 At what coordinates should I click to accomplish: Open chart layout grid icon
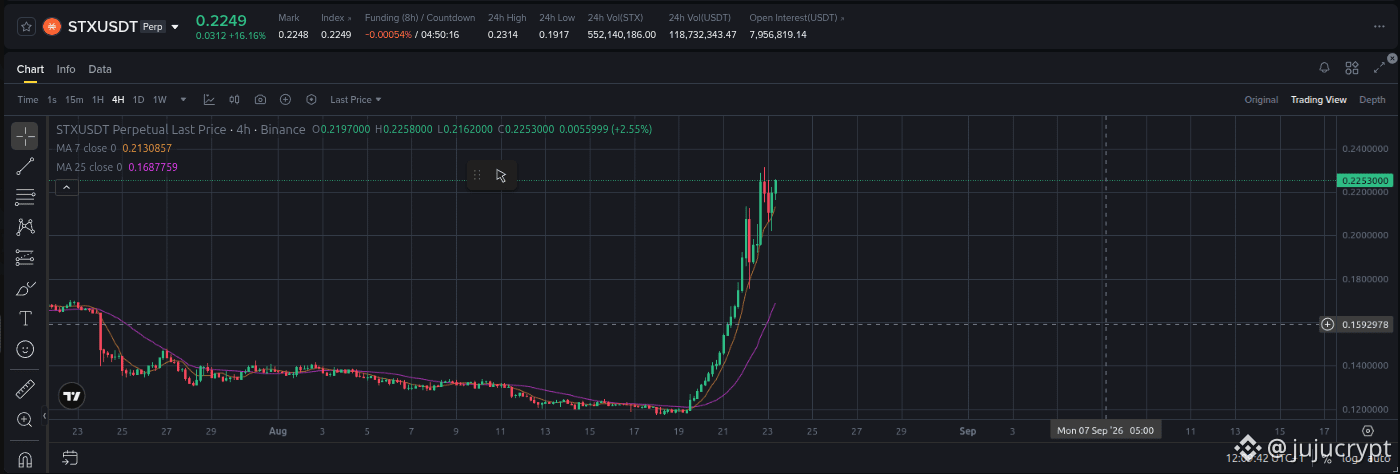click(x=1352, y=68)
